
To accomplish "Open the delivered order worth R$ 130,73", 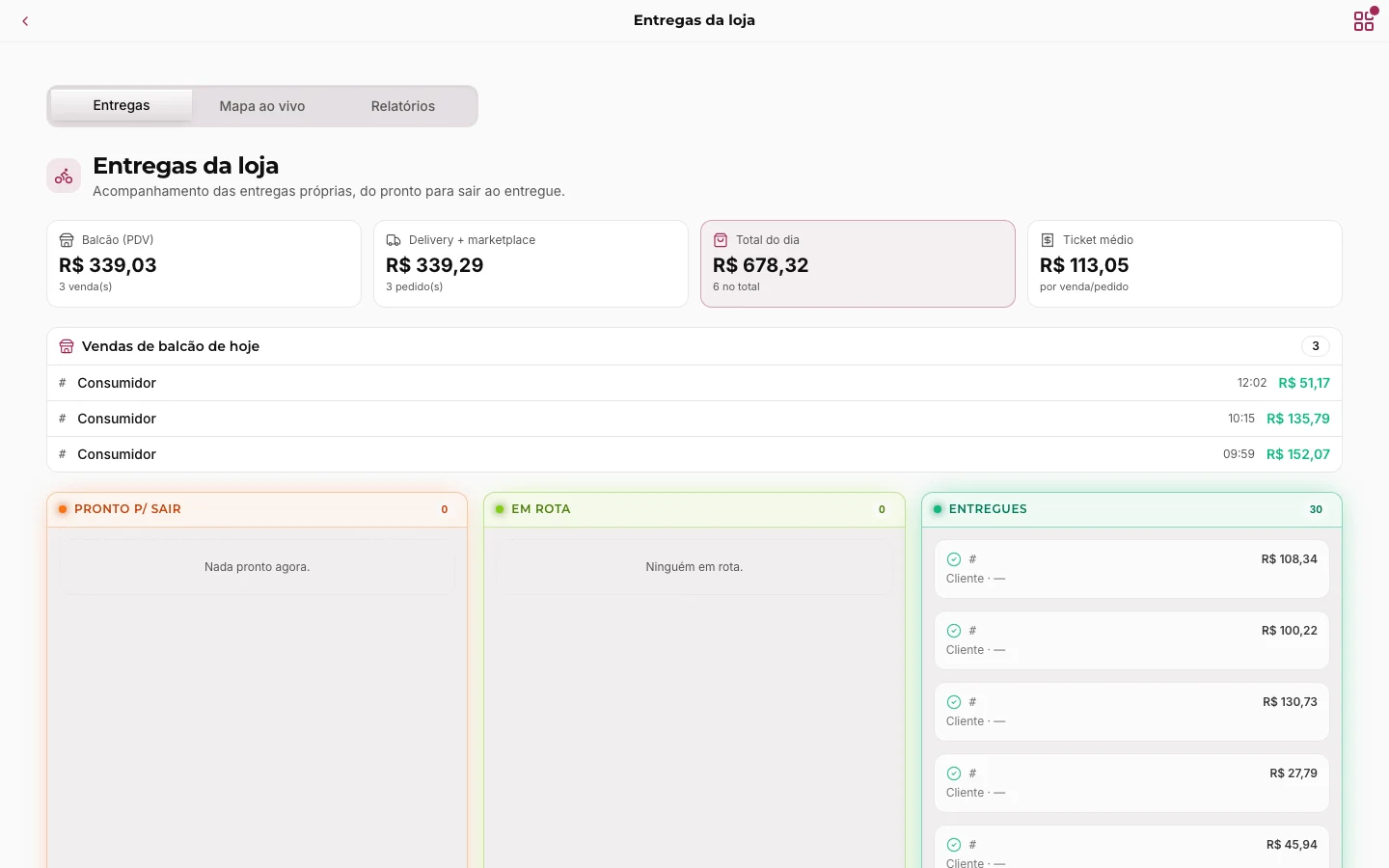I will pos(1131,712).
